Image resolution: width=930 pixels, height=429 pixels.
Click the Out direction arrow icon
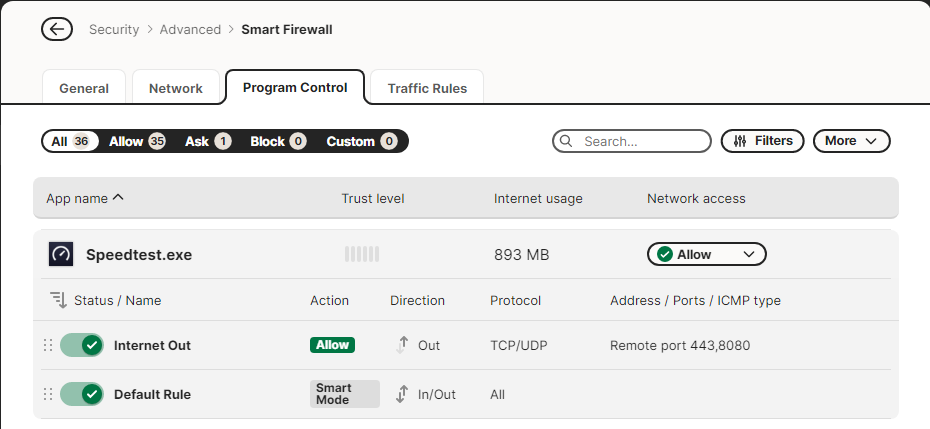click(x=402, y=345)
